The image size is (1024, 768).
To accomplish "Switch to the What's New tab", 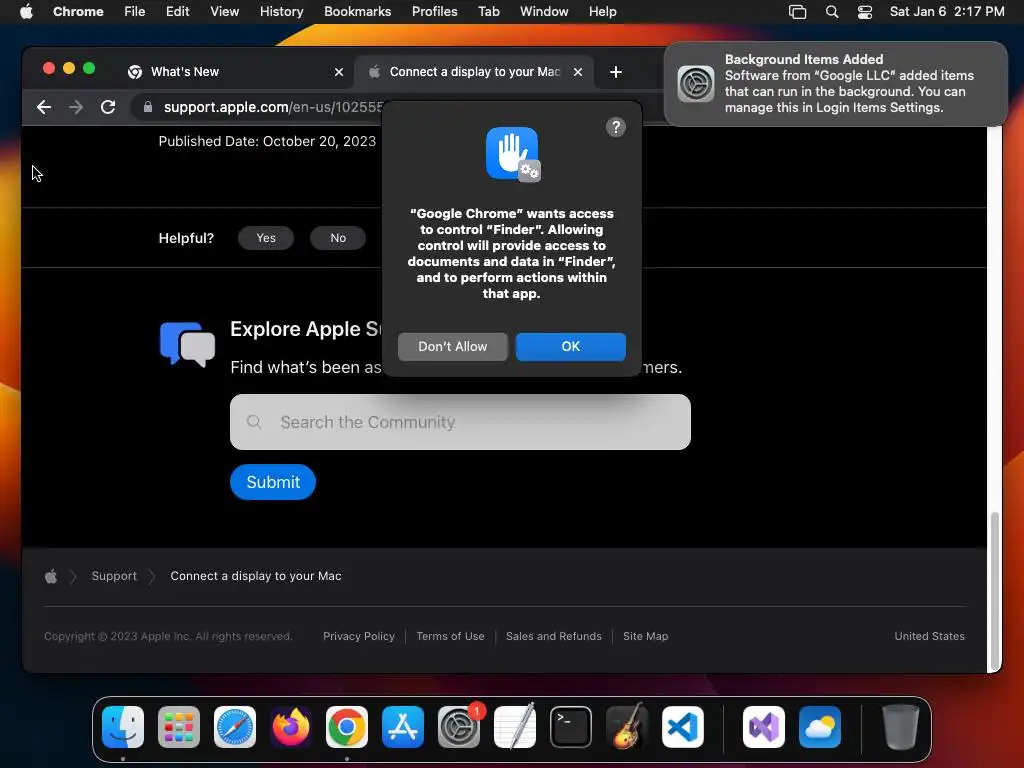I will pos(235,72).
